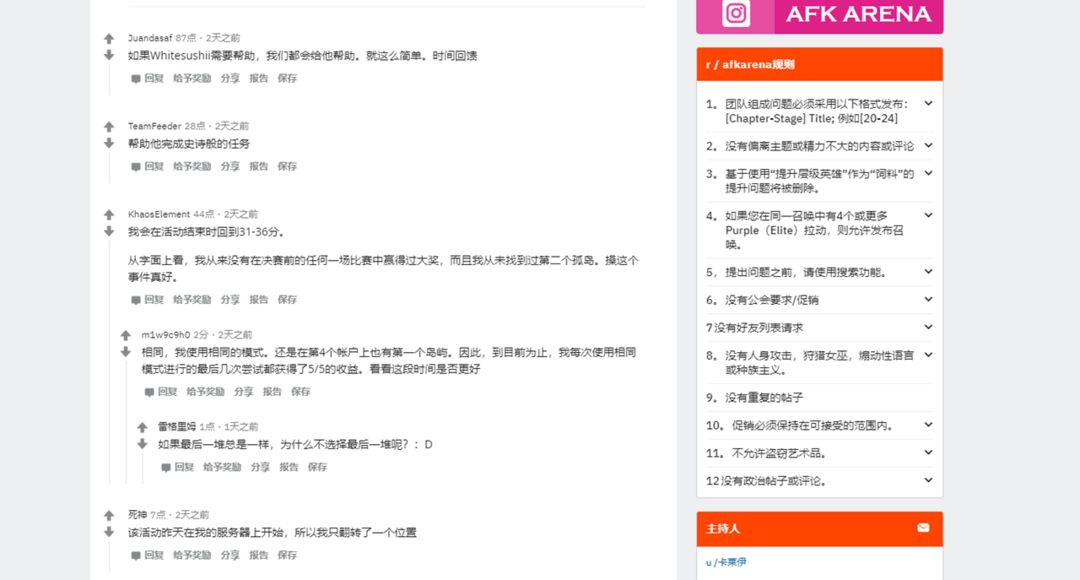Expand rule 1 团队组成问题
The height and width of the screenshot is (580, 1080).
coord(928,103)
